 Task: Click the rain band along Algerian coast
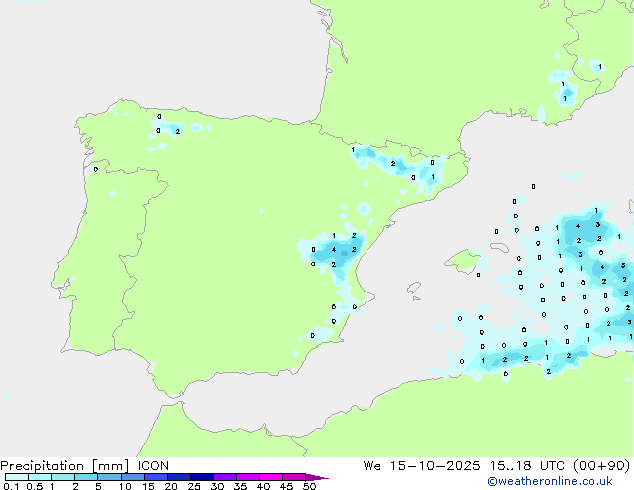(520, 358)
